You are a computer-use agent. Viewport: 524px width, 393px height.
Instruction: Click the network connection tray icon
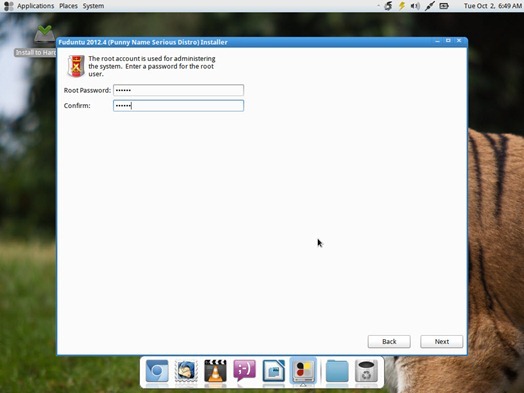429,6
